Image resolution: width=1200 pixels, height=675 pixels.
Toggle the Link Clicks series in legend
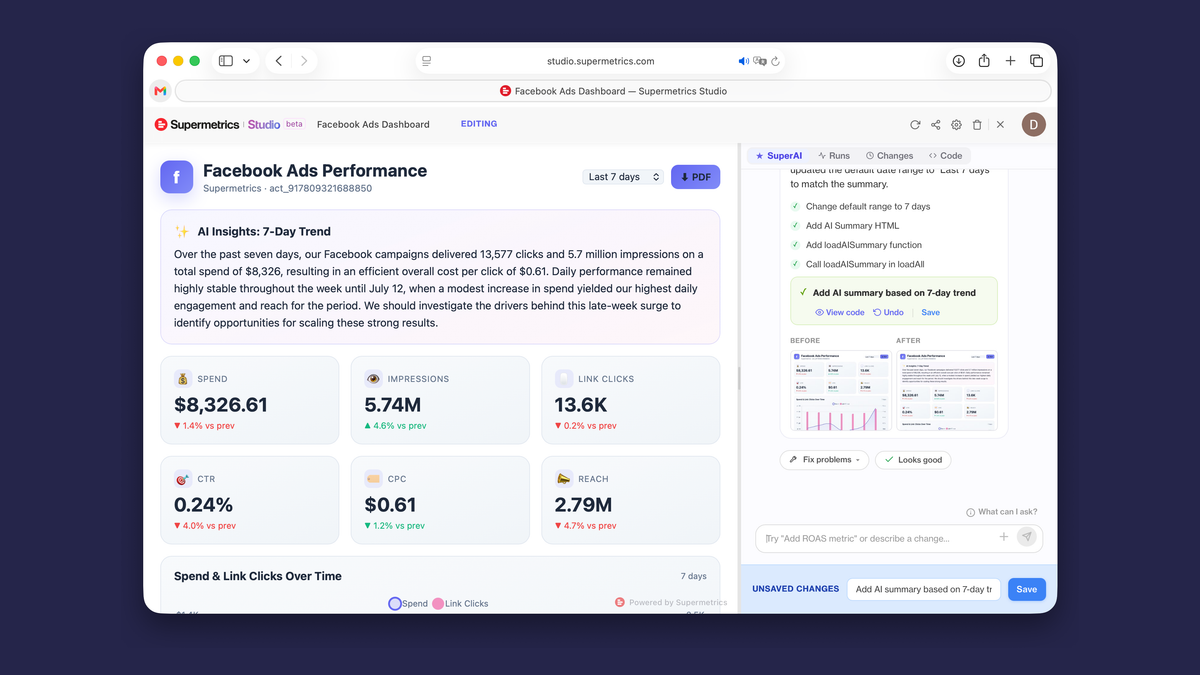pos(460,604)
